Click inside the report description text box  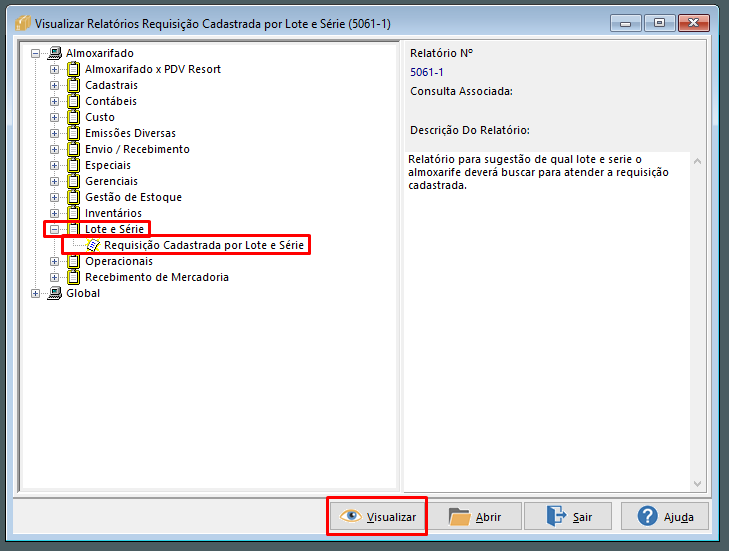click(547, 321)
